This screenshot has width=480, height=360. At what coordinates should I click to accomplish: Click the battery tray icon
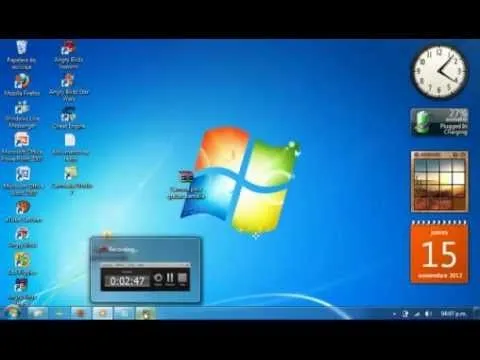point(428,314)
